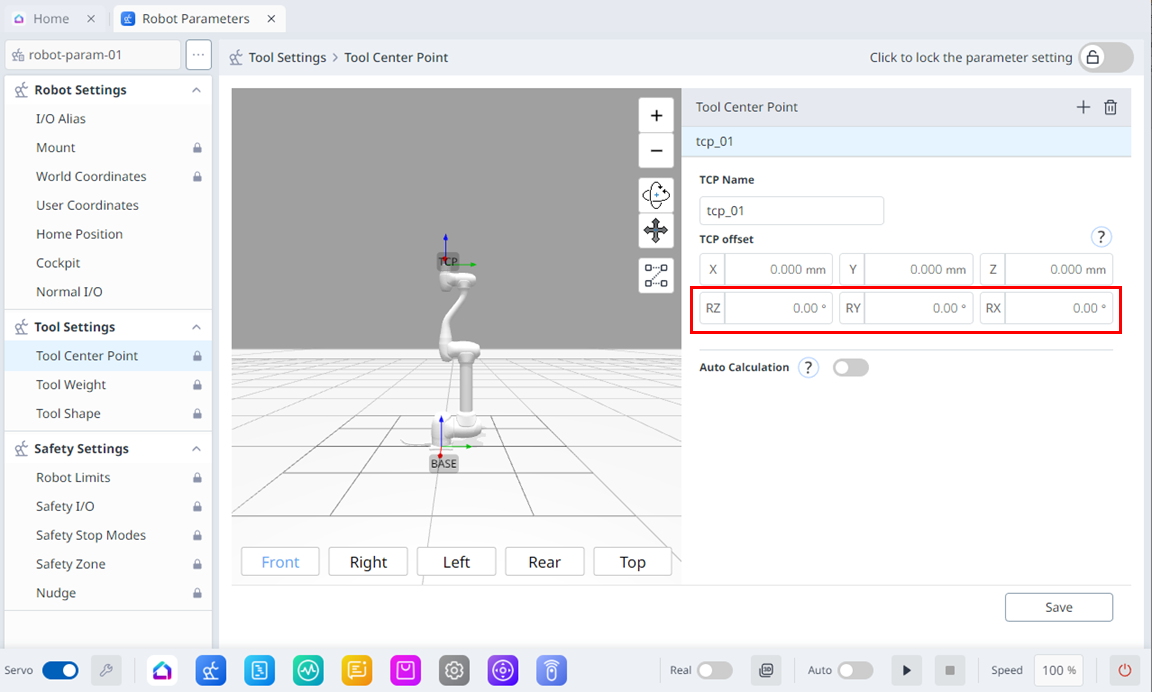Image resolution: width=1152 pixels, height=692 pixels.
Task: Switch to the Top view
Action: click(632, 562)
